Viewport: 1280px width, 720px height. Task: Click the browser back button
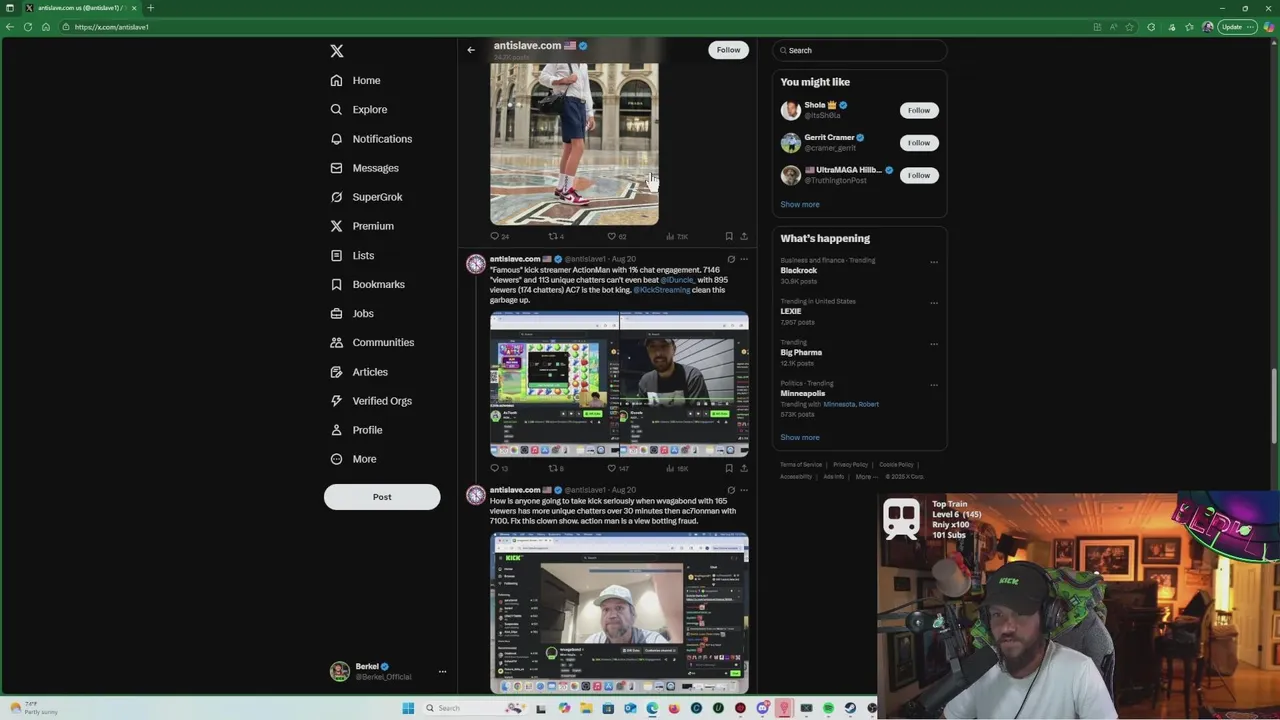pyautogui.click(x=10, y=27)
